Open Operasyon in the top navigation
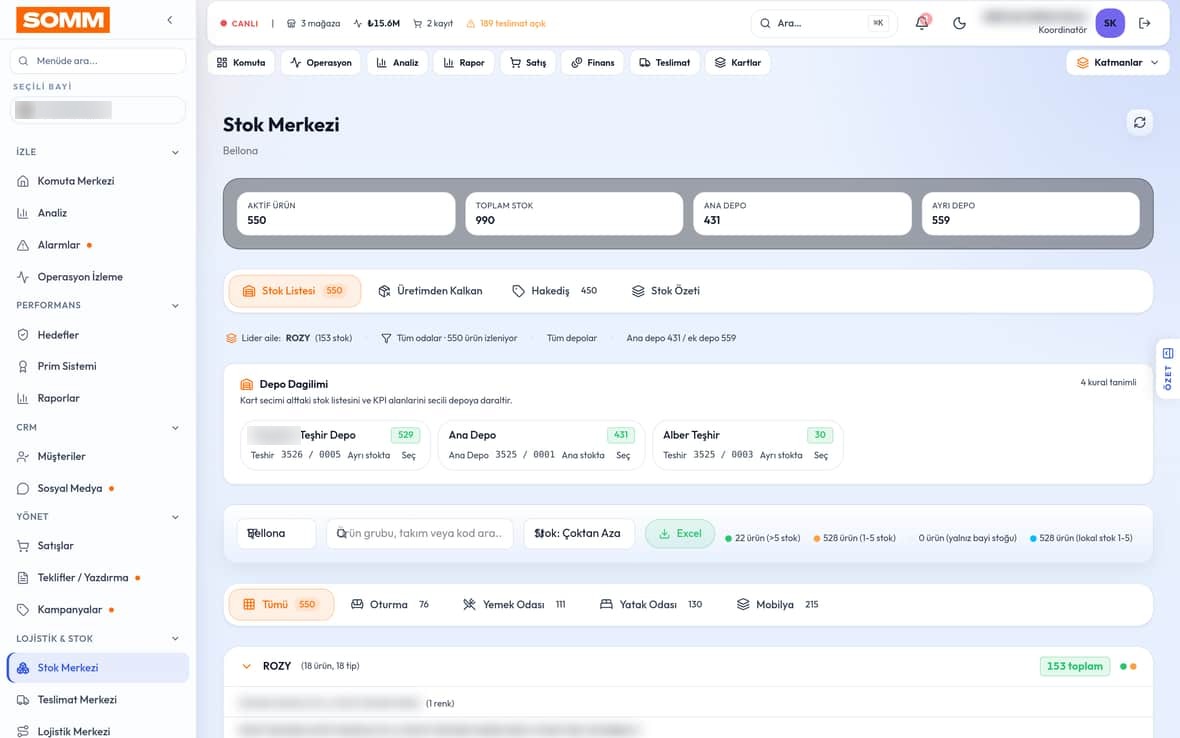Image resolution: width=1180 pixels, height=738 pixels. tap(321, 62)
